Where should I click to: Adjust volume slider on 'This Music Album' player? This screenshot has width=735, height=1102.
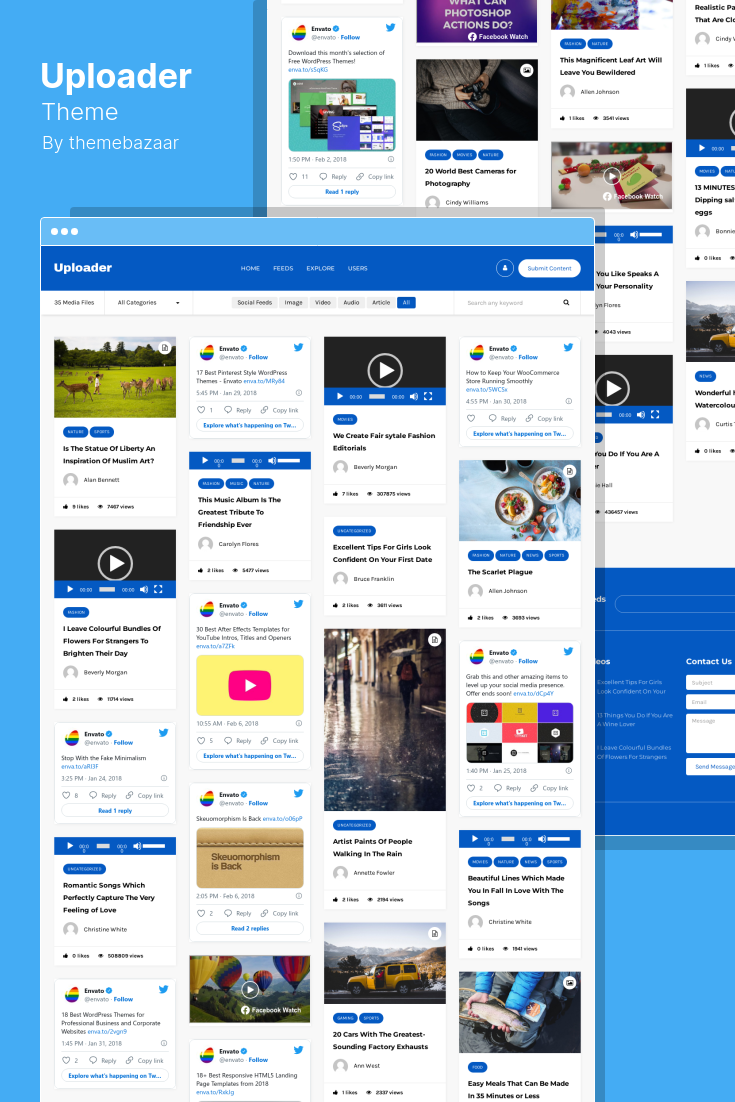[290, 461]
